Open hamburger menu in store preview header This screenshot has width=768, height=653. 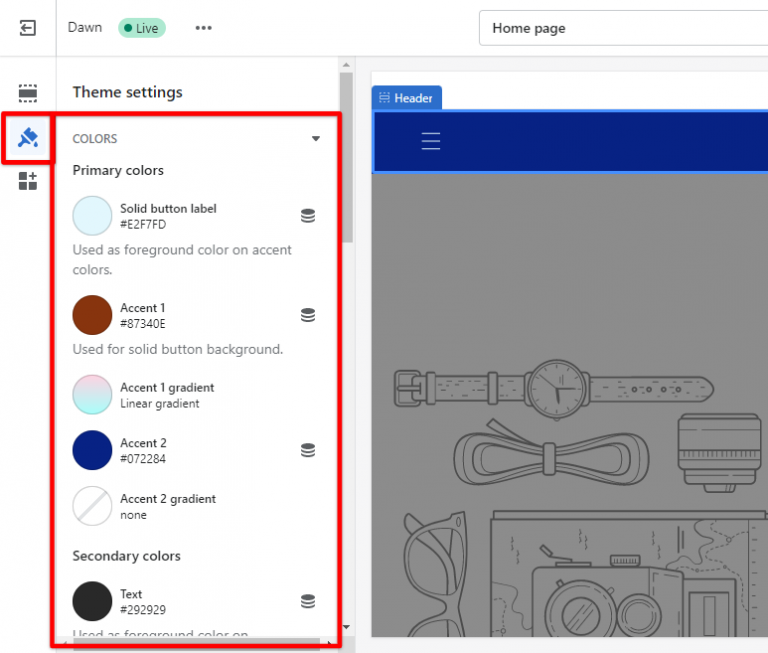(431, 142)
